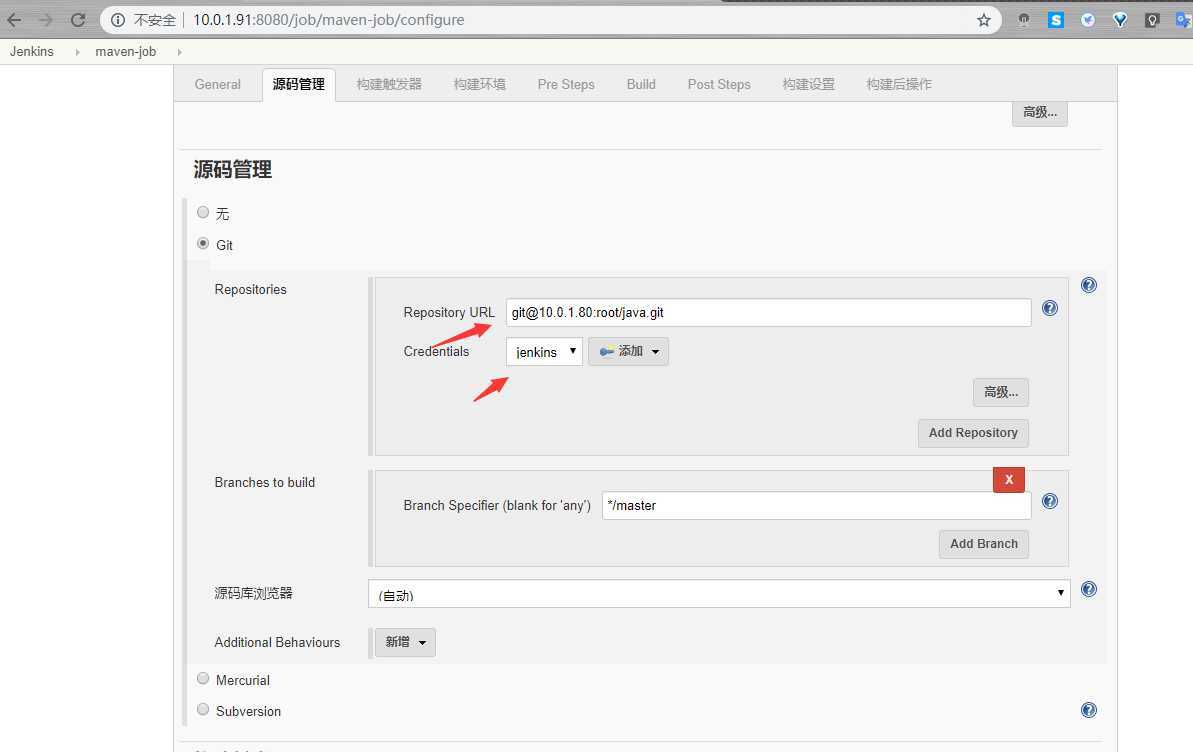Reload the page with refresh icon
The height and width of the screenshot is (752, 1193).
(x=78, y=20)
